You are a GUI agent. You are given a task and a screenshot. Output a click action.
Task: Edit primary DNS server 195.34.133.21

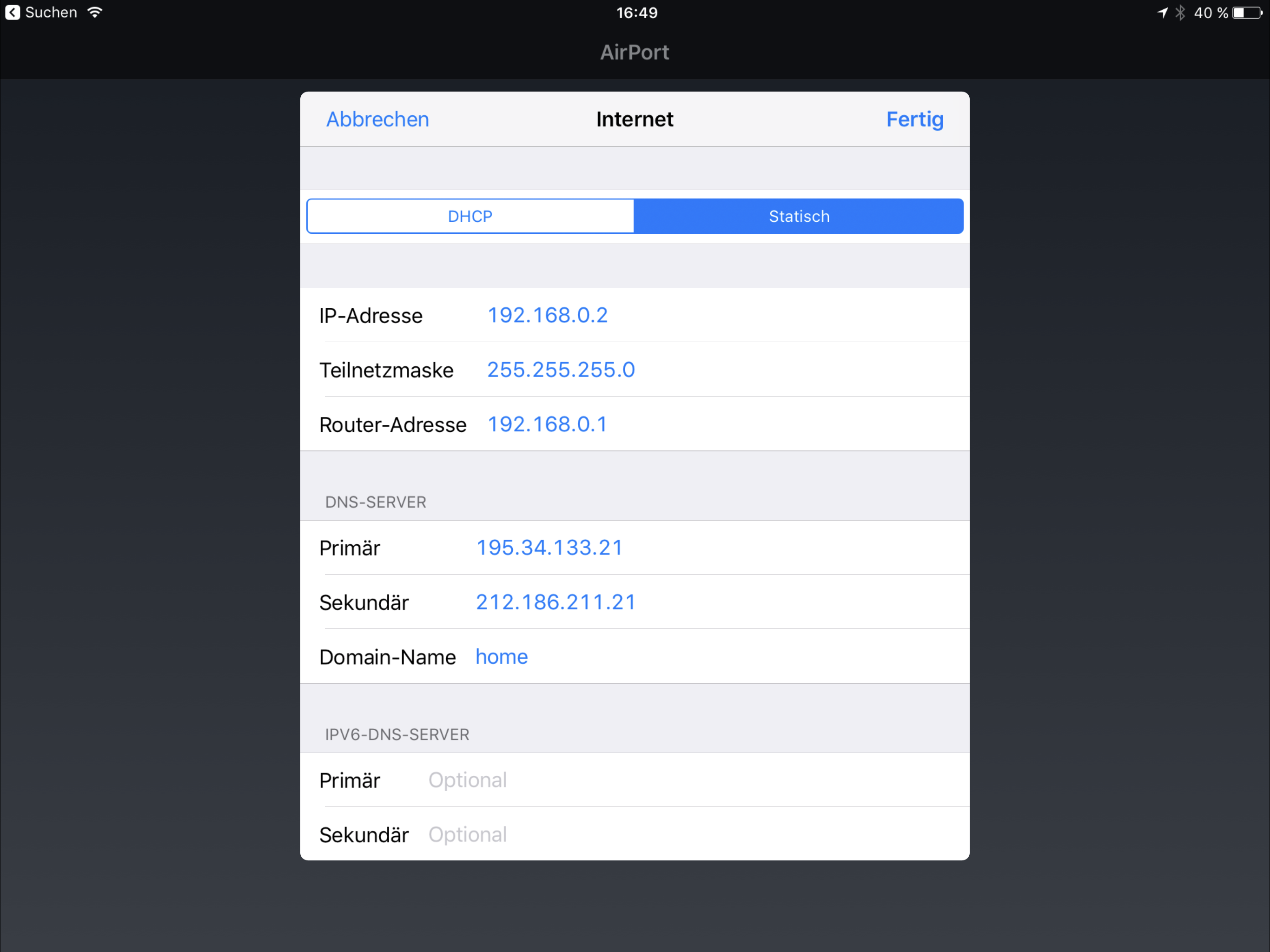coord(549,548)
